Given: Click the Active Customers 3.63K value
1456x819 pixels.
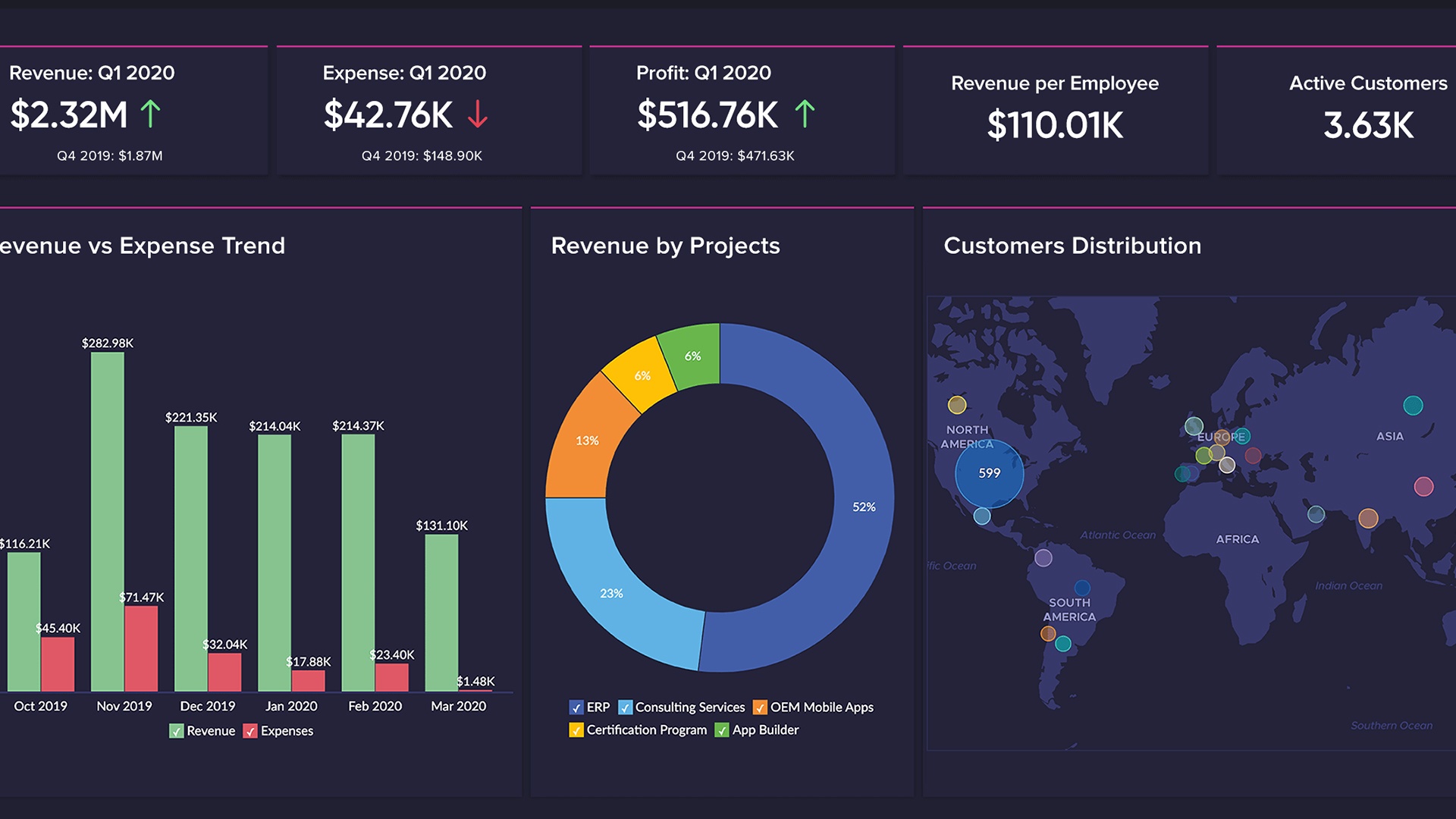Looking at the screenshot, I should pos(1369,125).
